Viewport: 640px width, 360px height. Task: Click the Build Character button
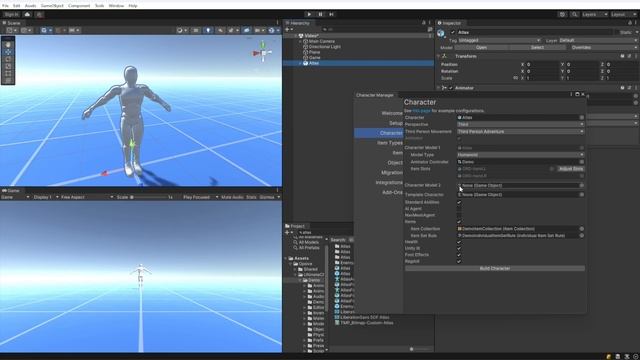click(x=495, y=268)
